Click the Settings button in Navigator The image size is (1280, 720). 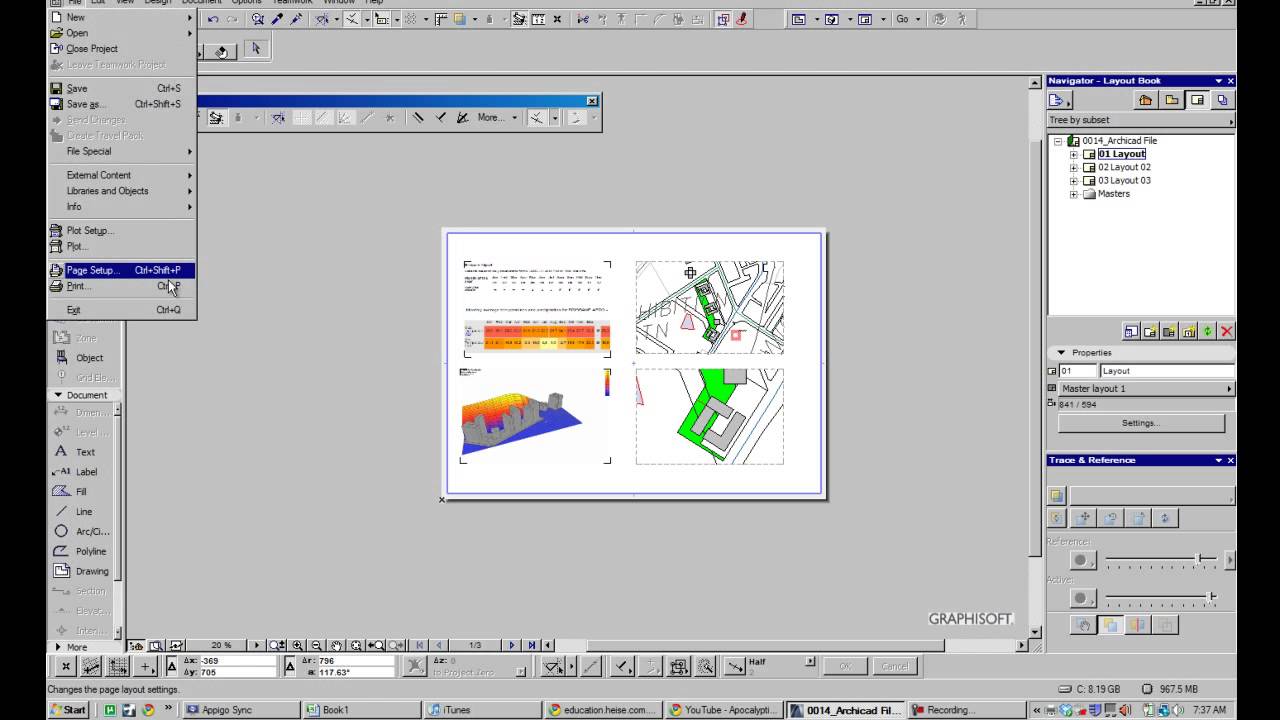pos(1140,423)
